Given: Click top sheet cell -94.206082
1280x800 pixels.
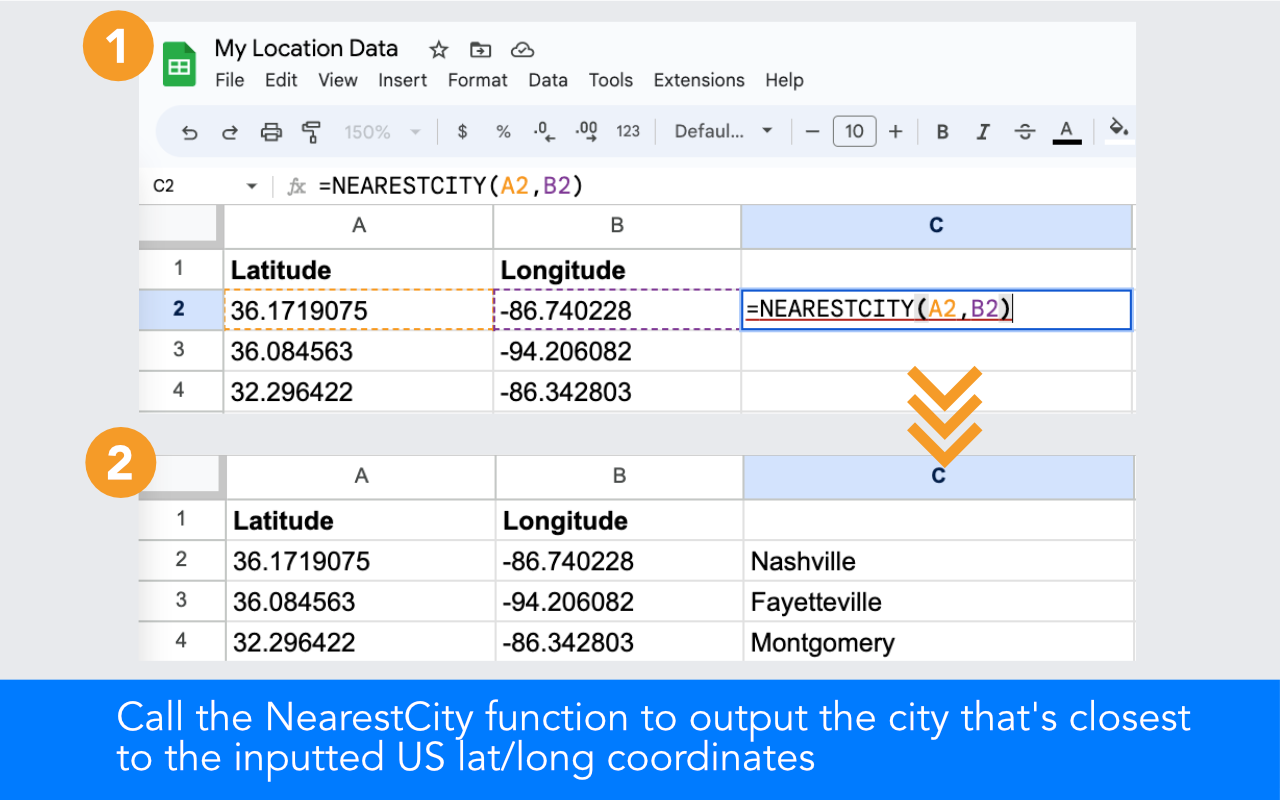Looking at the screenshot, I should tap(617, 351).
